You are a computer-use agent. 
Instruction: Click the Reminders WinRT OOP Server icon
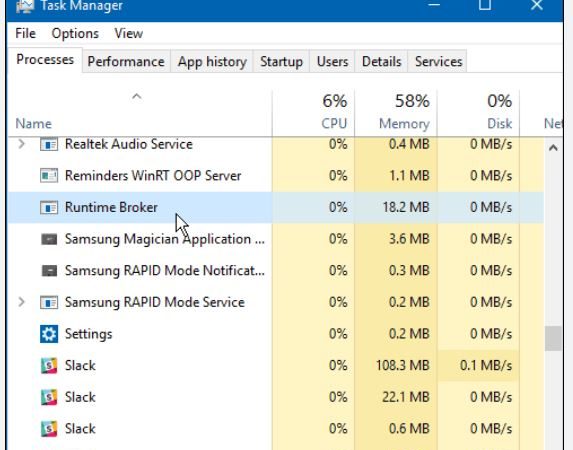click(x=49, y=175)
